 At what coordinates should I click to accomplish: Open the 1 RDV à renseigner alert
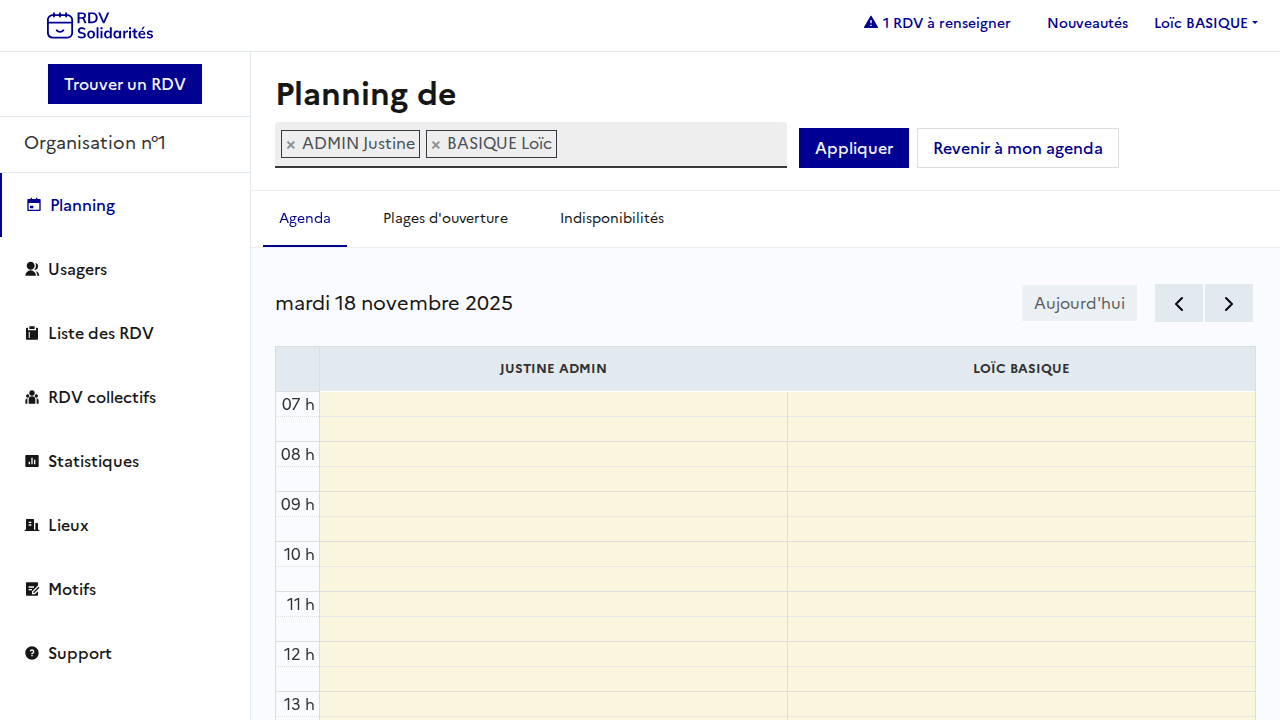click(x=937, y=23)
